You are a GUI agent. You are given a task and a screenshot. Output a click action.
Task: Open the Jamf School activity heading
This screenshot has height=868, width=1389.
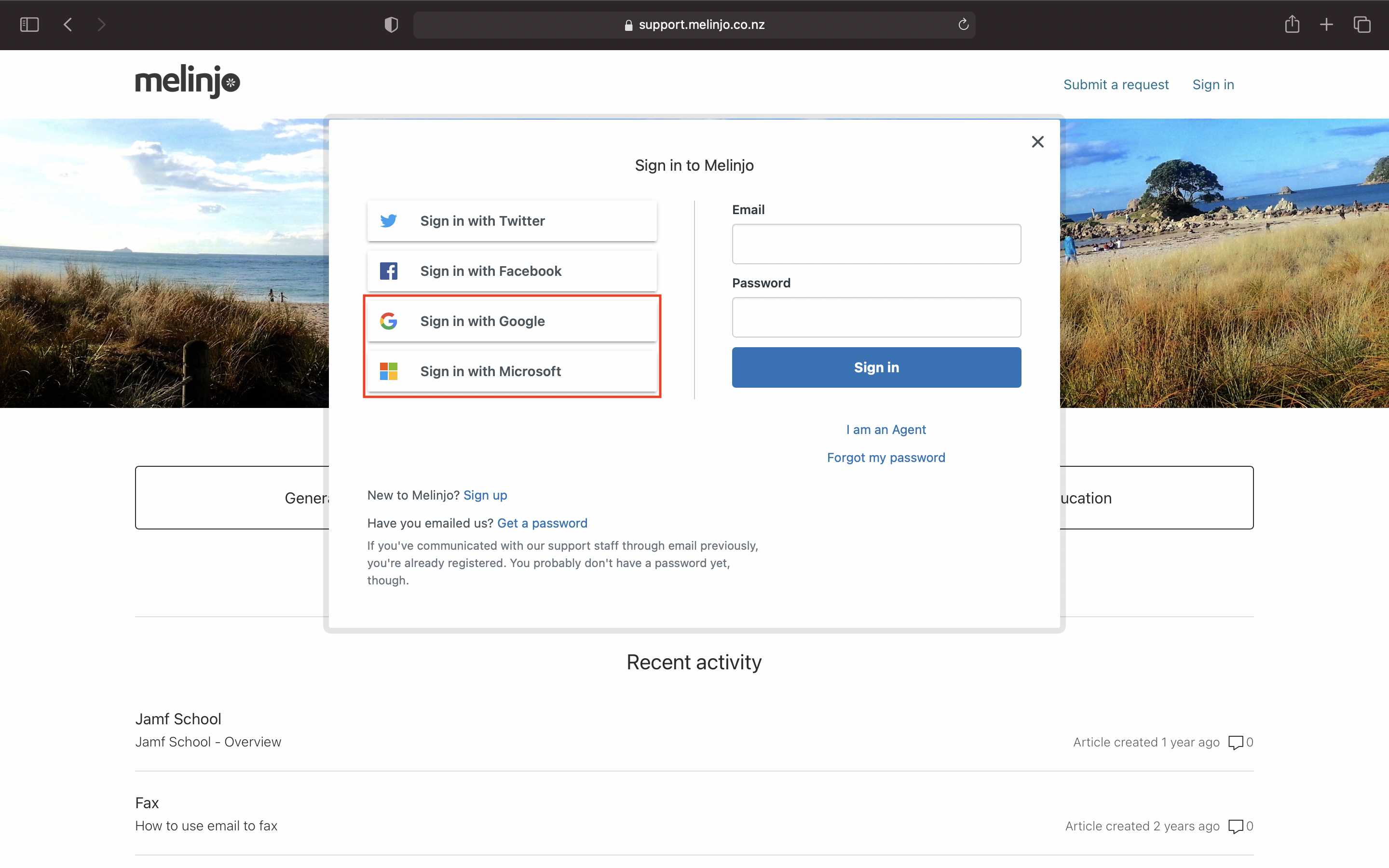point(178,719)
